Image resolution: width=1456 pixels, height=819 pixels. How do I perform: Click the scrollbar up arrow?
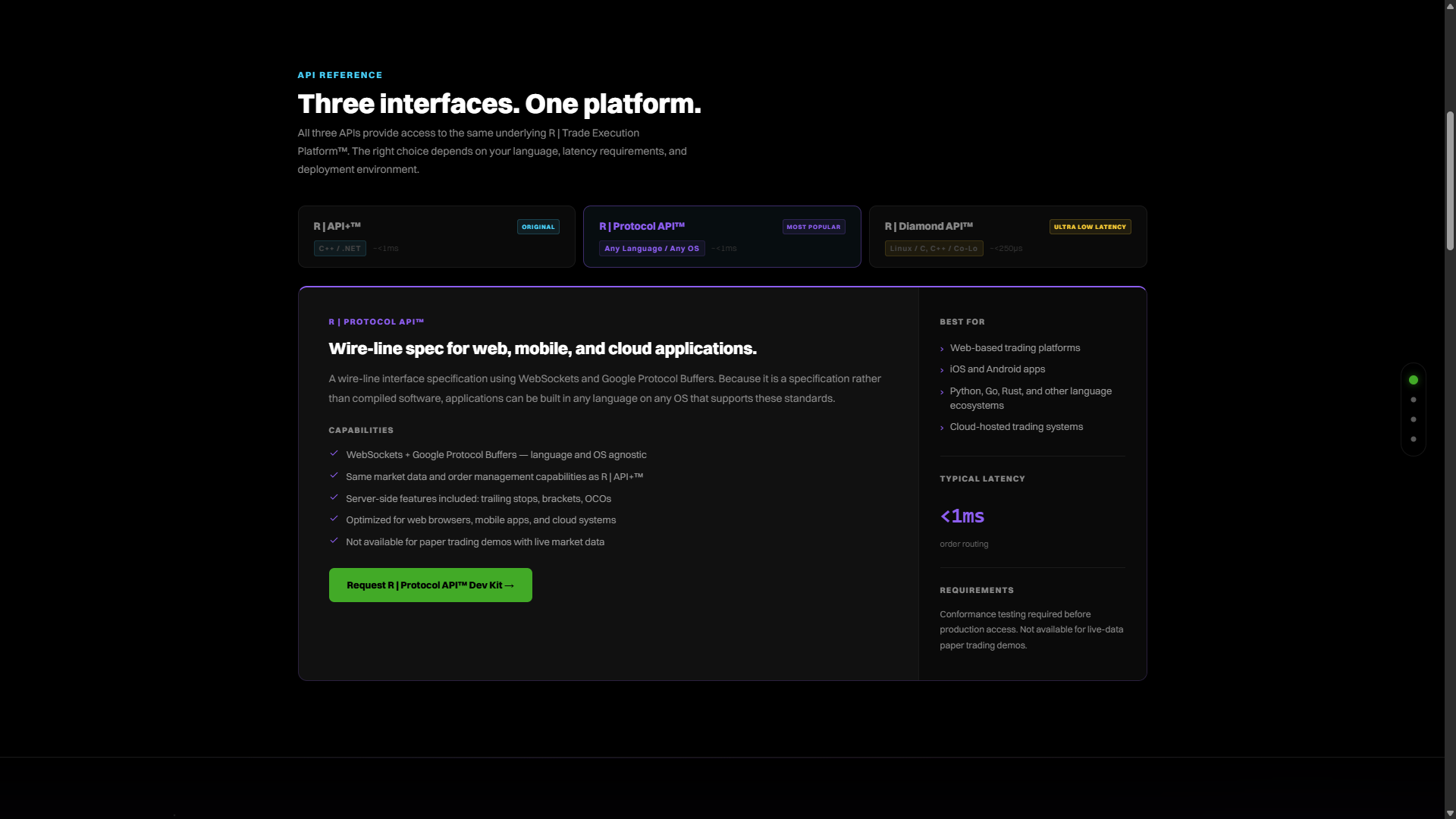click(x=1450, y=5)
